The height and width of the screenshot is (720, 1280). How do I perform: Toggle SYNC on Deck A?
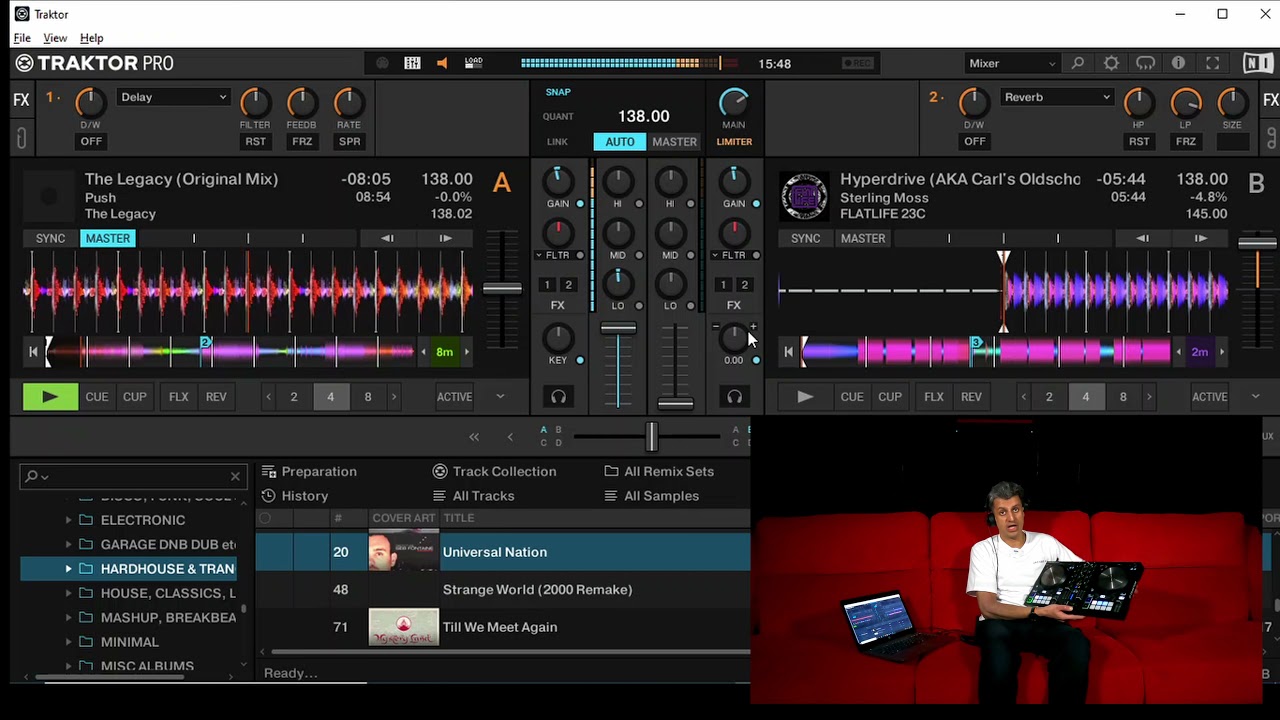pos(50,238)
